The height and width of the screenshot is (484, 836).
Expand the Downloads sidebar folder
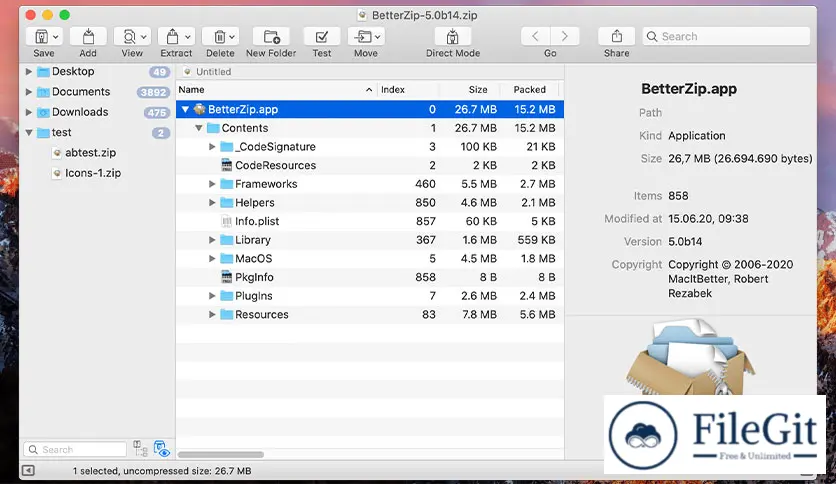pyautogui.click(x=29, y=112)
